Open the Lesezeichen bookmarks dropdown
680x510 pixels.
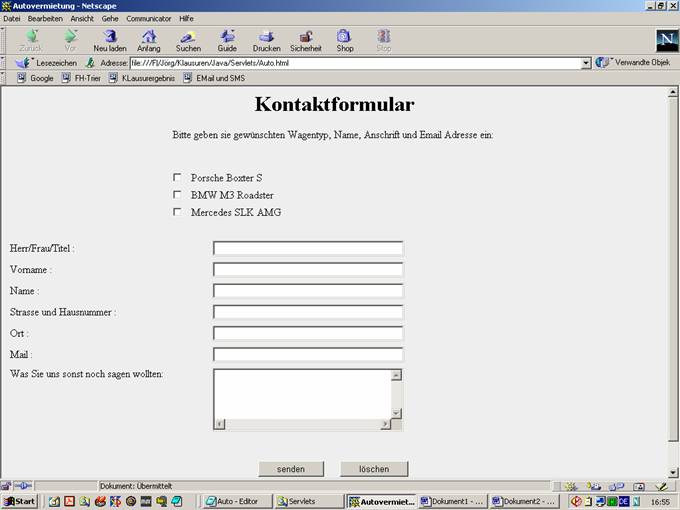coord(48,62)
